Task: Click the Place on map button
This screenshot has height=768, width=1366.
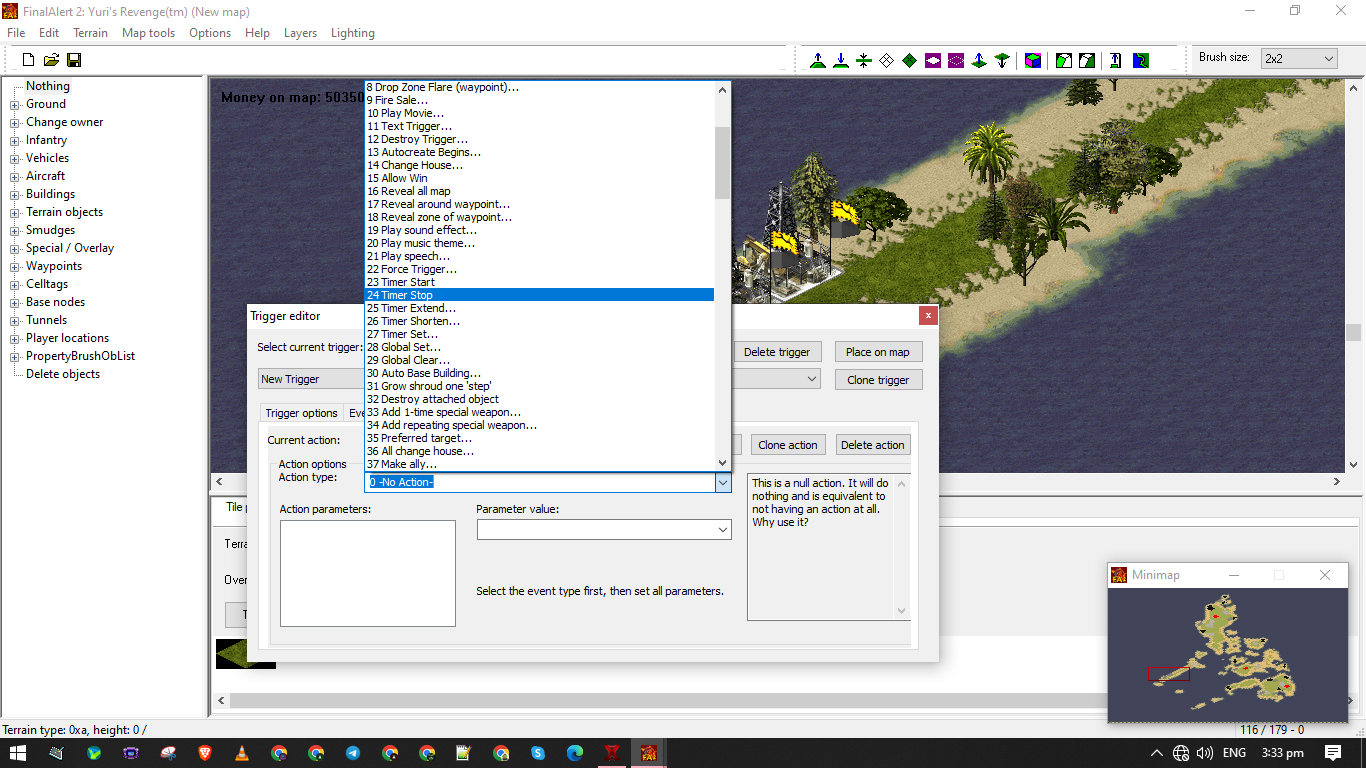Action: (878, 352)
